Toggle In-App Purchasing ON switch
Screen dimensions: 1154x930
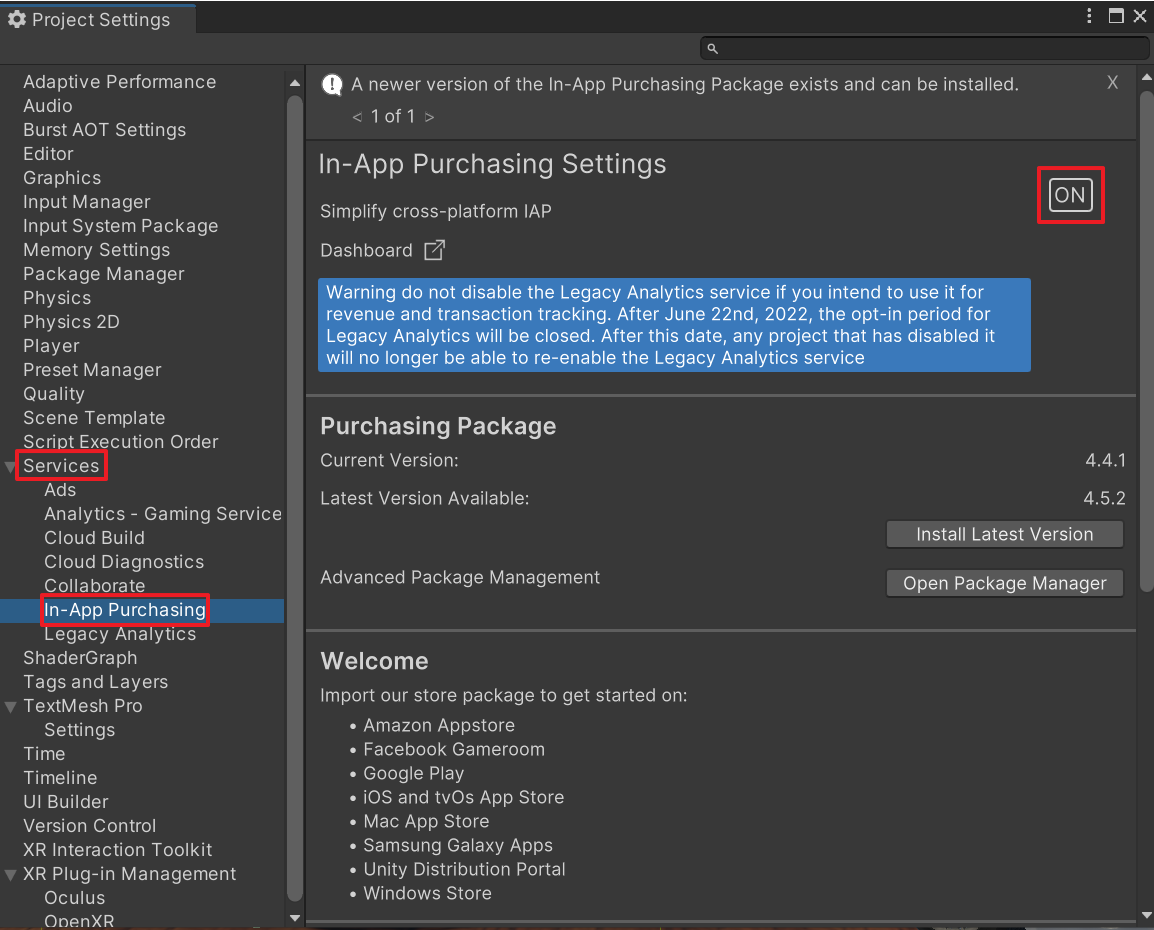click(x=1070, y=195)
